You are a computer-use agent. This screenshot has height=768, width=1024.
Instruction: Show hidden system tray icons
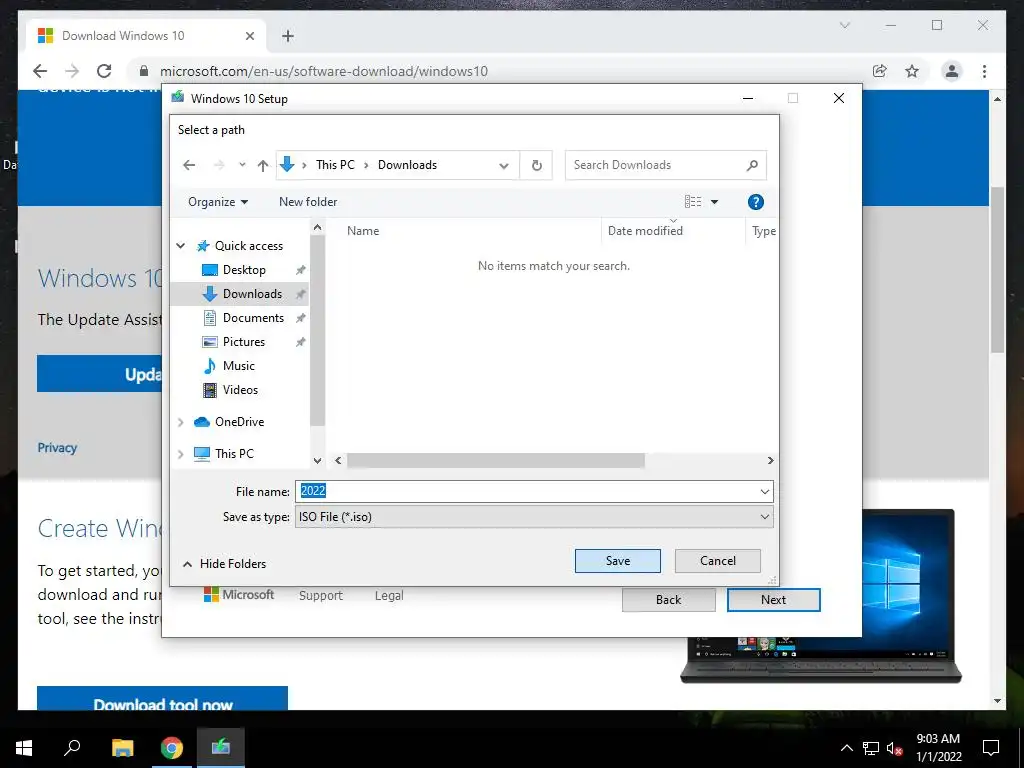(x=846, y=748)
